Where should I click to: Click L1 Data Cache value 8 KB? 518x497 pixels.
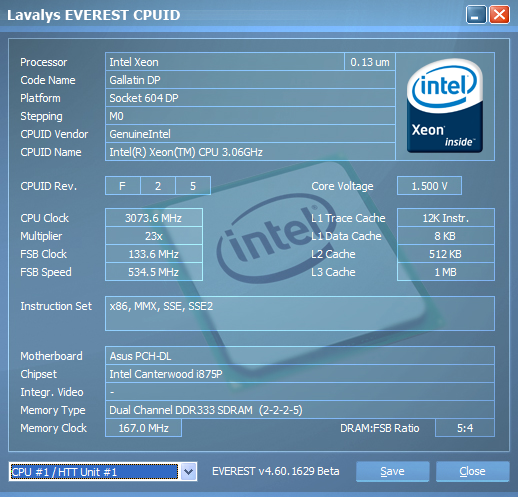pyautogui.click(x=446, y=236)
